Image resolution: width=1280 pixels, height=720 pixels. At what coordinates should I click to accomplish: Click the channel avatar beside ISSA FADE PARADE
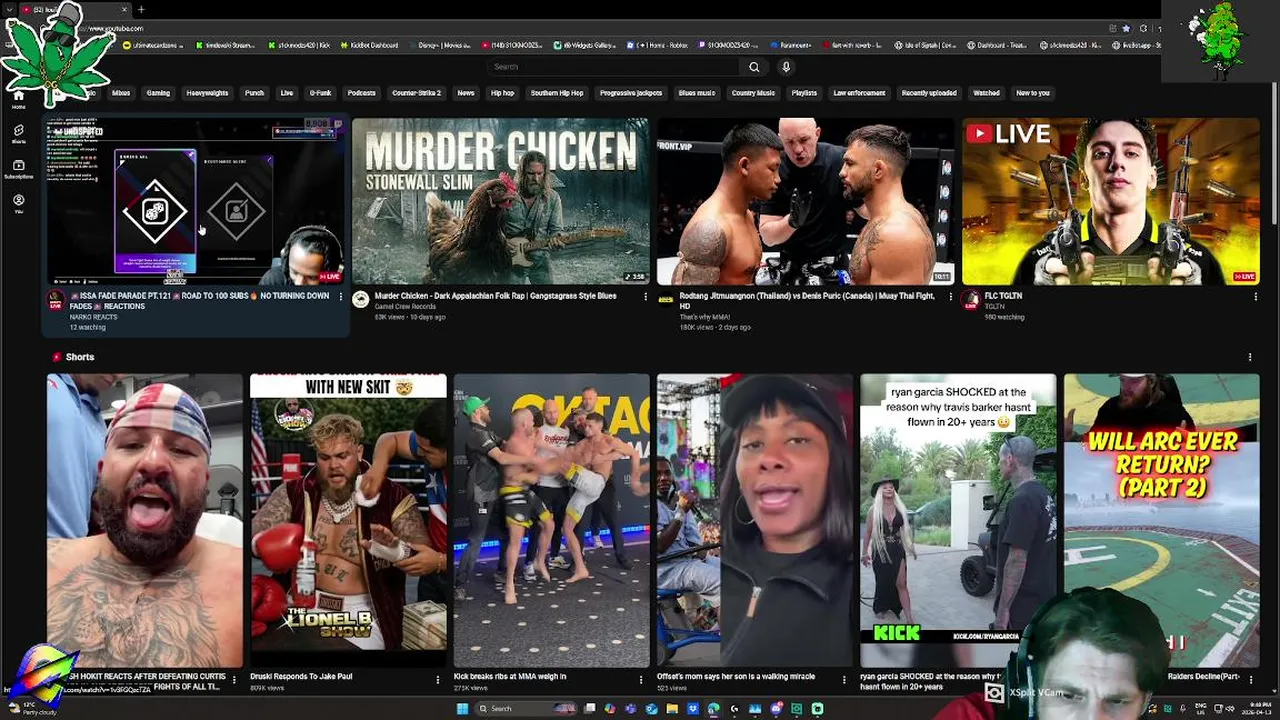tap(56, 300)
